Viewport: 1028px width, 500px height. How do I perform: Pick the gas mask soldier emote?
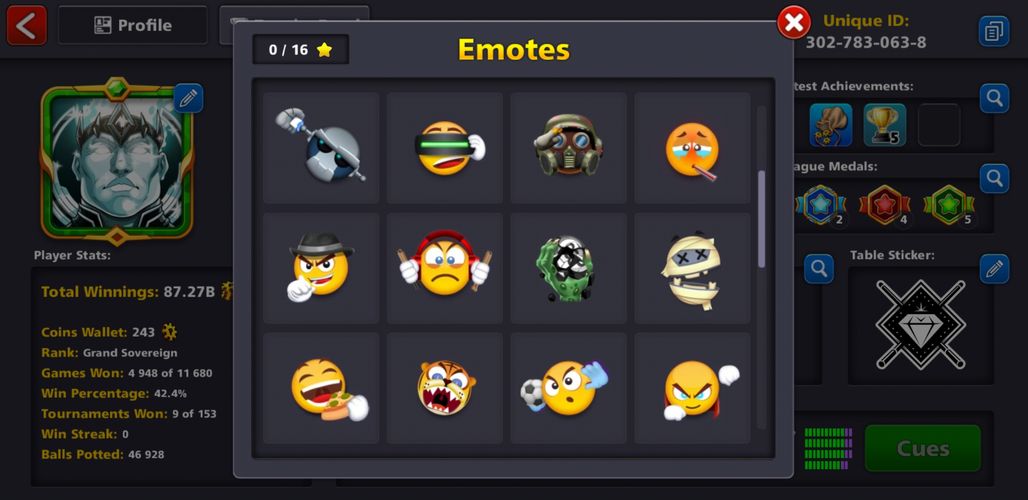click(x=568, y=147)
